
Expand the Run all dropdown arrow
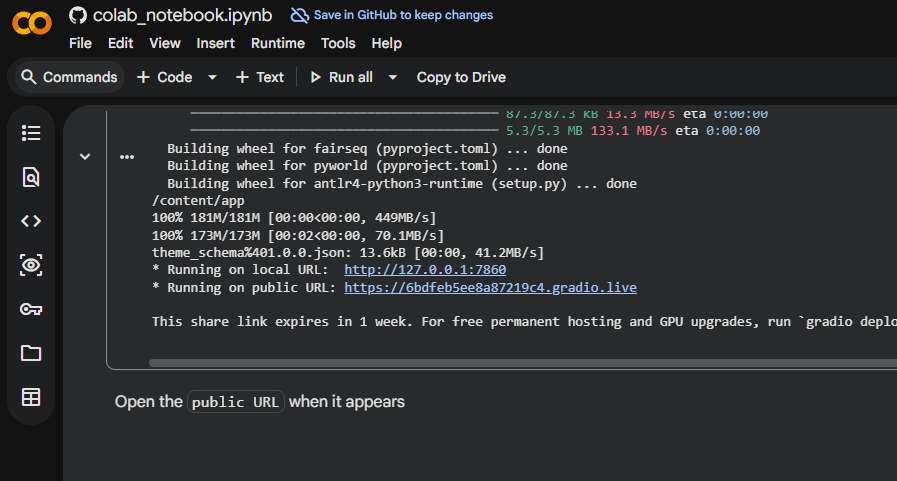coord(393,77)
